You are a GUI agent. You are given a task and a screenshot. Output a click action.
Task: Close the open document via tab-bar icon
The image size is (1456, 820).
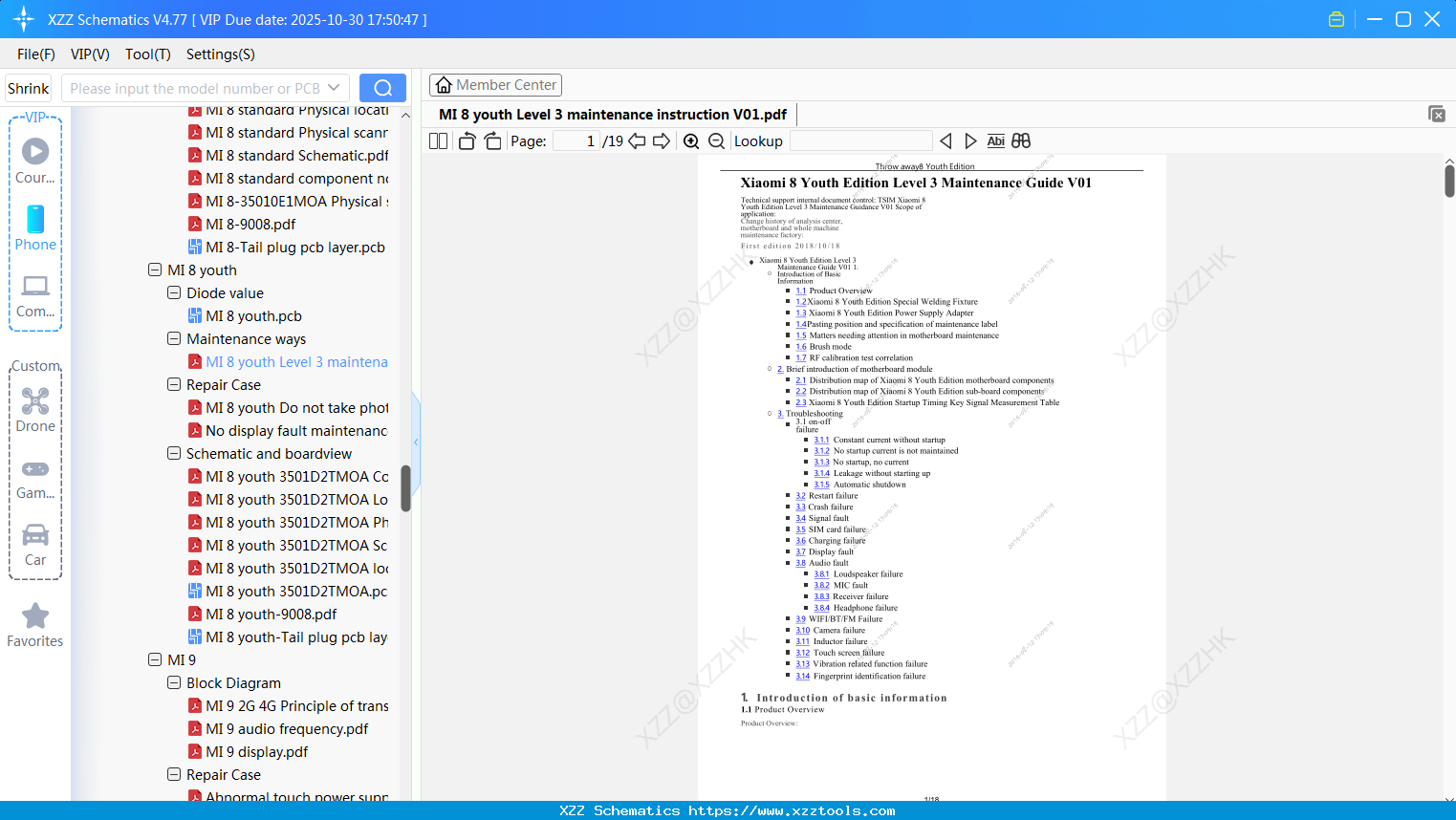(x=1437, y=114)
